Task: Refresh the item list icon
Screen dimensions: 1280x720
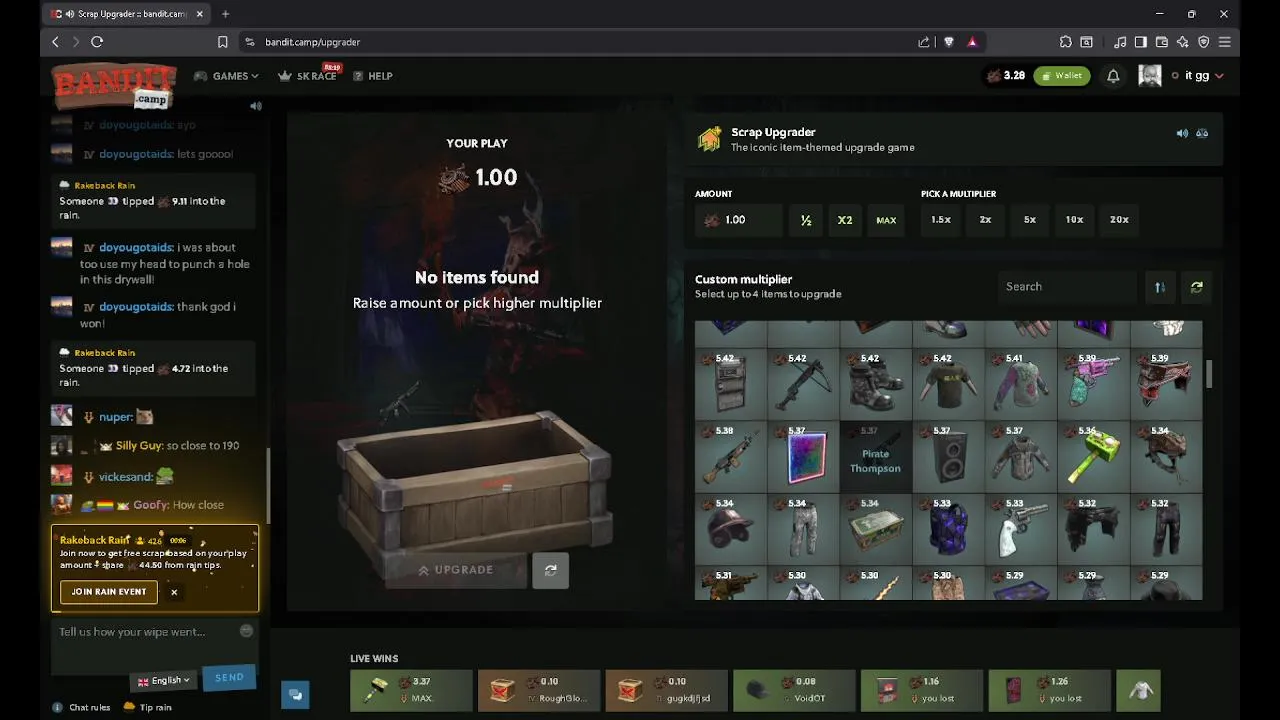Action: point(1197,287)
